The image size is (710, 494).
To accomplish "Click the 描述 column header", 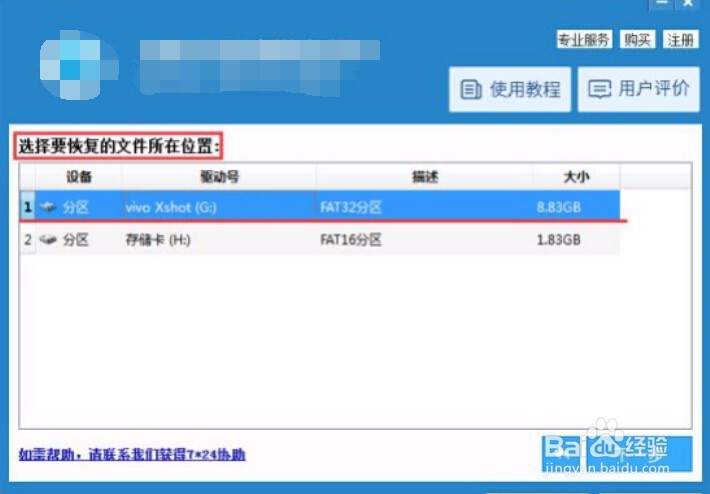I will pyautogui.click(x=425, y=177).
